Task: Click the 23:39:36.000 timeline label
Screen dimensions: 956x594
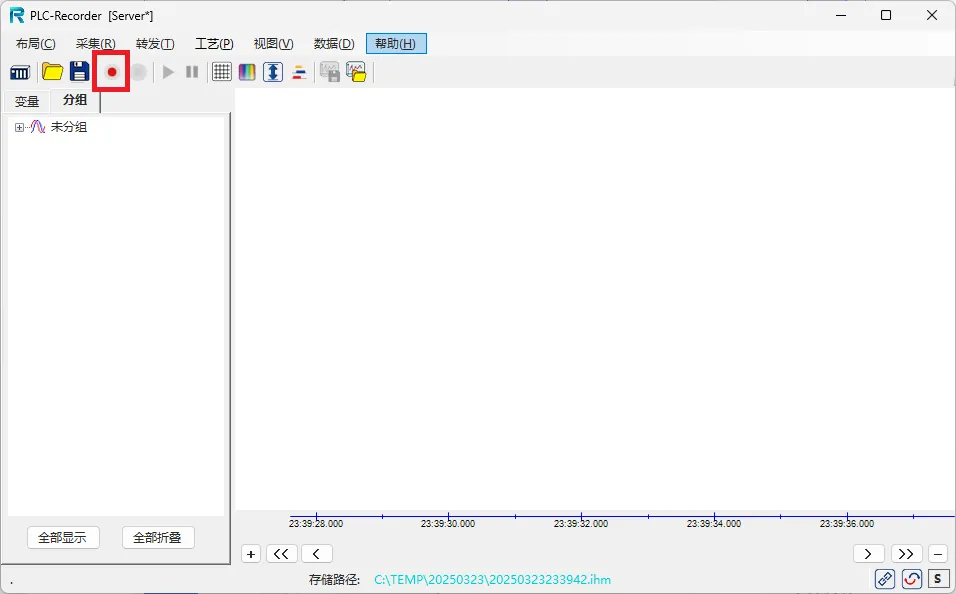Action: click(x=846, y=523)
